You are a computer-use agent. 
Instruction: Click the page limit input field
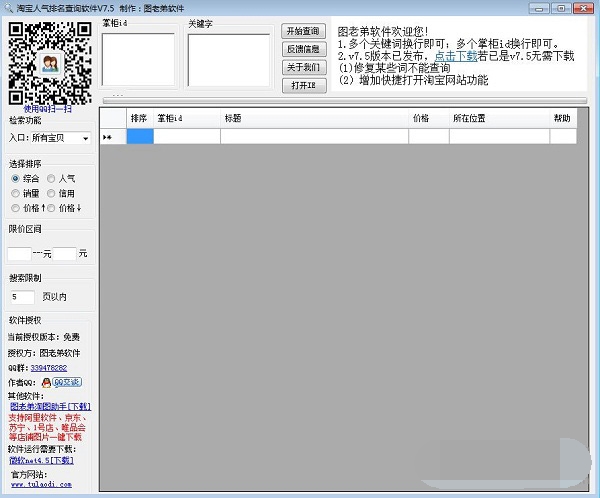pos(21,297)
